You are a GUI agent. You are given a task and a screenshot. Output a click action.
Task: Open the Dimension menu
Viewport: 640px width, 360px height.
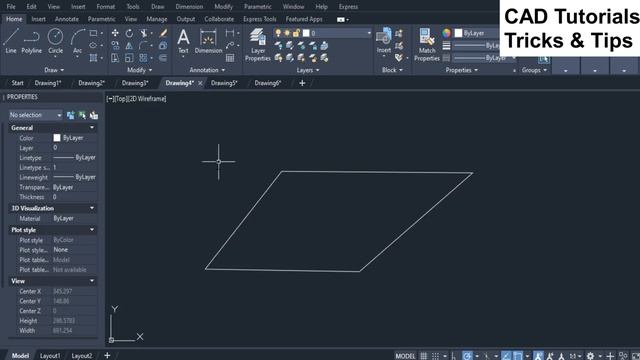[189, 7]
